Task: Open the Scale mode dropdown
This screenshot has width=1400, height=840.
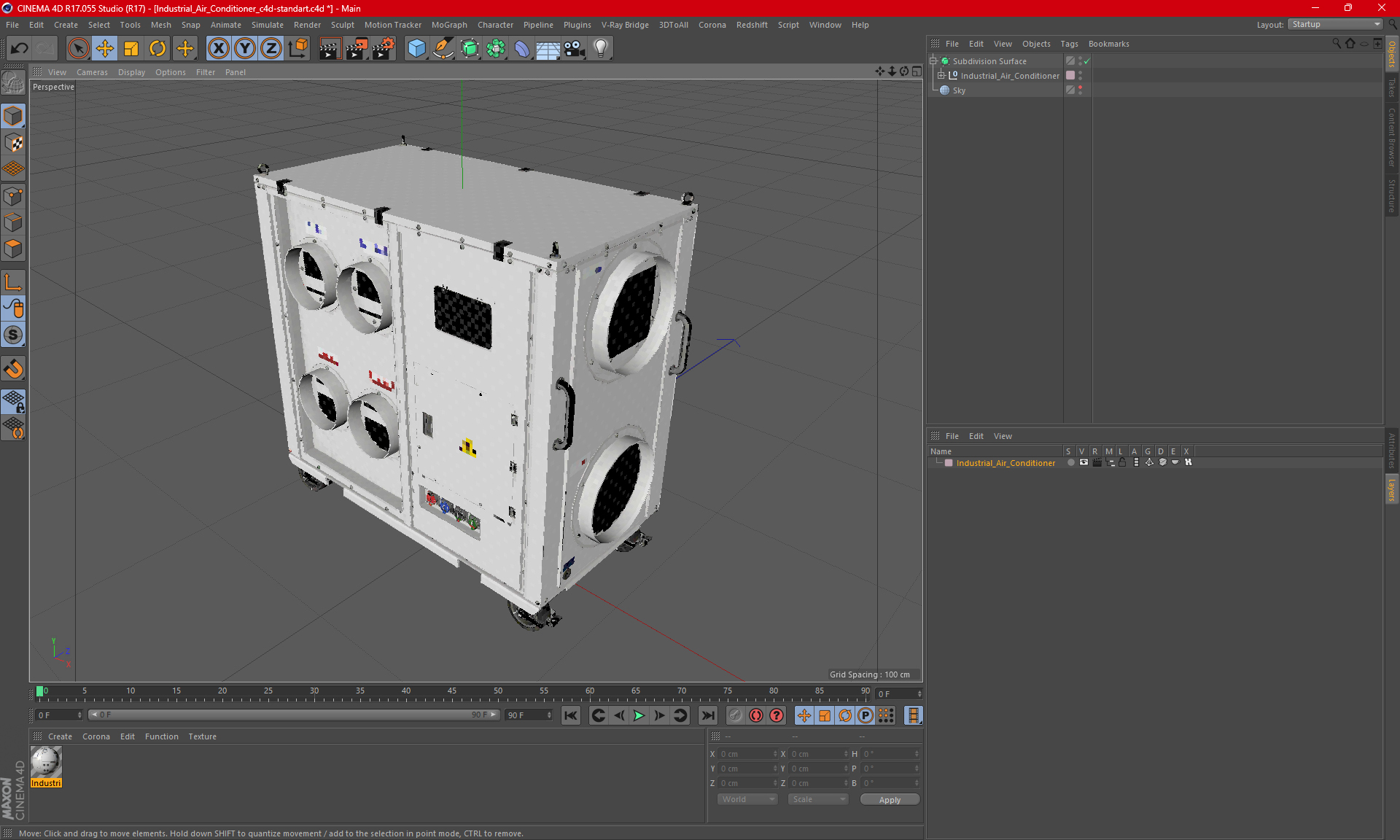Action: pyautogui.click(x=818, y=799)
